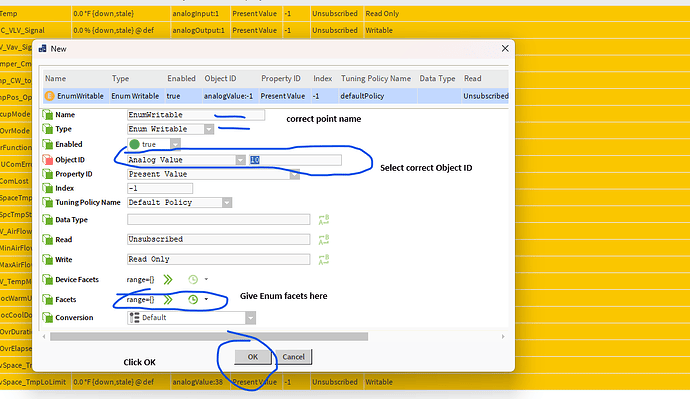Screen dimensions: 690x399
Task: Expand Device Facets history arrow menu
Action: [x=206, y=279]
